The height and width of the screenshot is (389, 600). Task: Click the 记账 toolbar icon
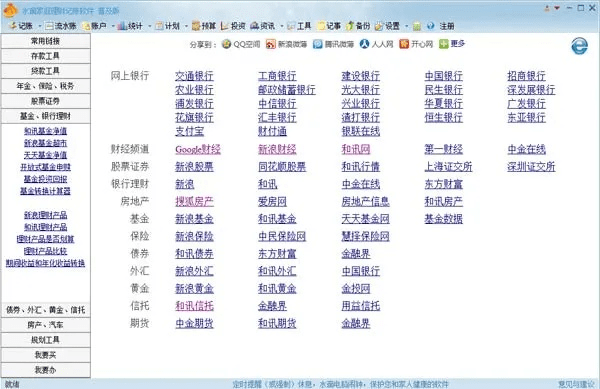(x=13, y=26)
